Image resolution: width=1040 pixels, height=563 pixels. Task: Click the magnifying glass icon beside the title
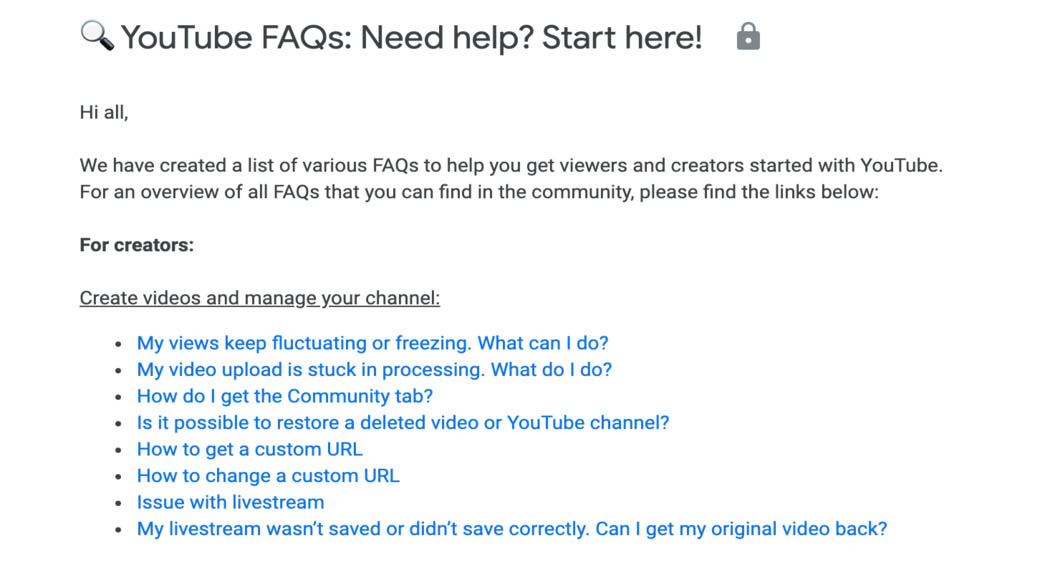(96, 37)
